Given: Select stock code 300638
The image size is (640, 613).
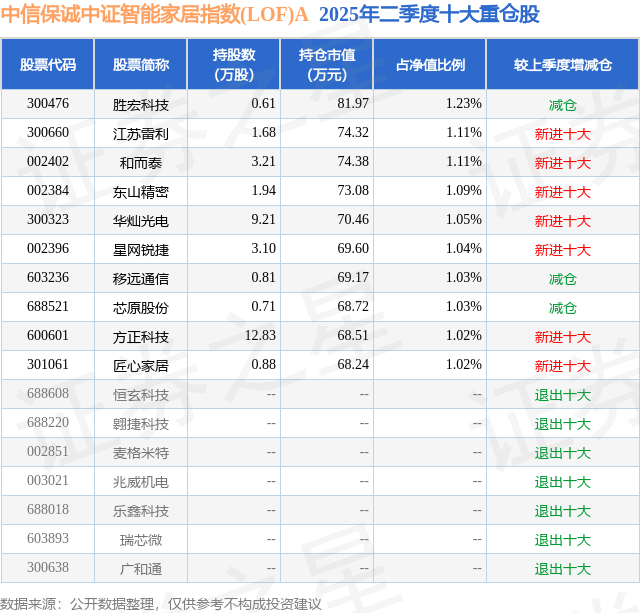Looking at the screenshot, I should (x=48, y=567).
